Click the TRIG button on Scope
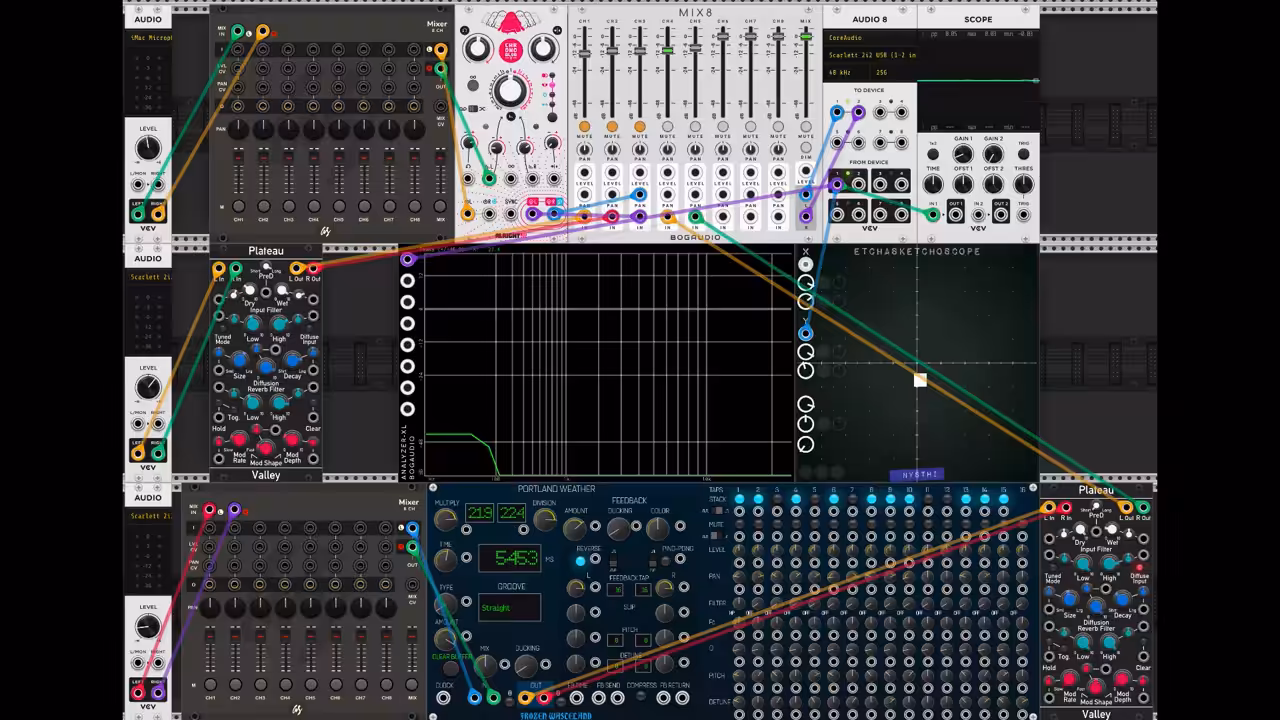The height and width of the screenshot is (720, 1280). point(1023,155)
